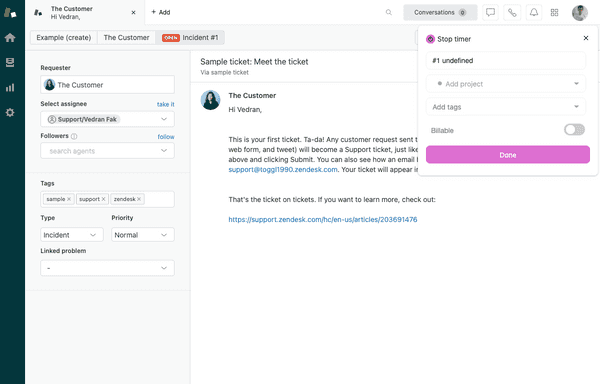Open notifications bell icon
The image size is (600, 384).
click(x=534, y=12)
